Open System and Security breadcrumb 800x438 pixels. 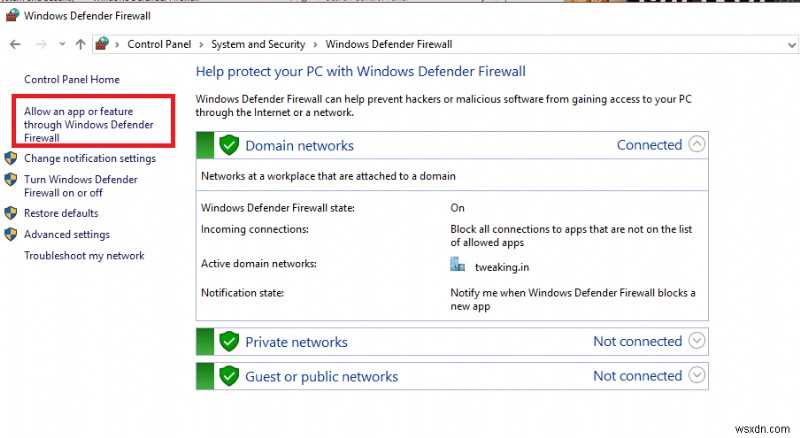click(258, 44)
